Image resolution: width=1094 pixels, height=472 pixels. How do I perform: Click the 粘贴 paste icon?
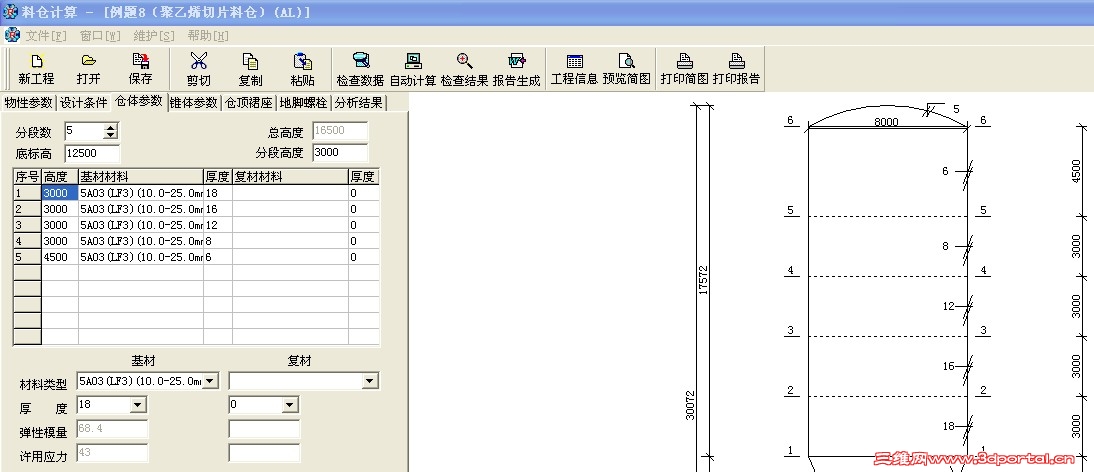click(302, 68)
